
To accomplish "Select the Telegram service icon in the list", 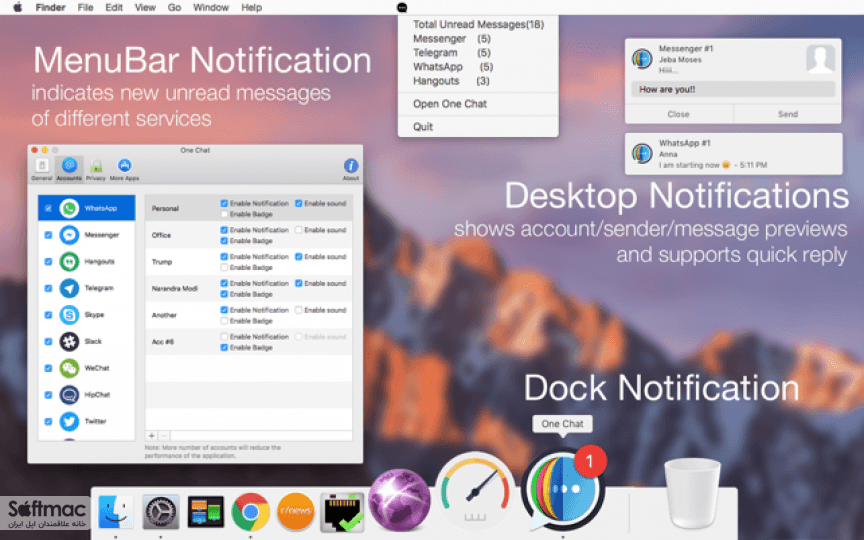I will [69, 288].
